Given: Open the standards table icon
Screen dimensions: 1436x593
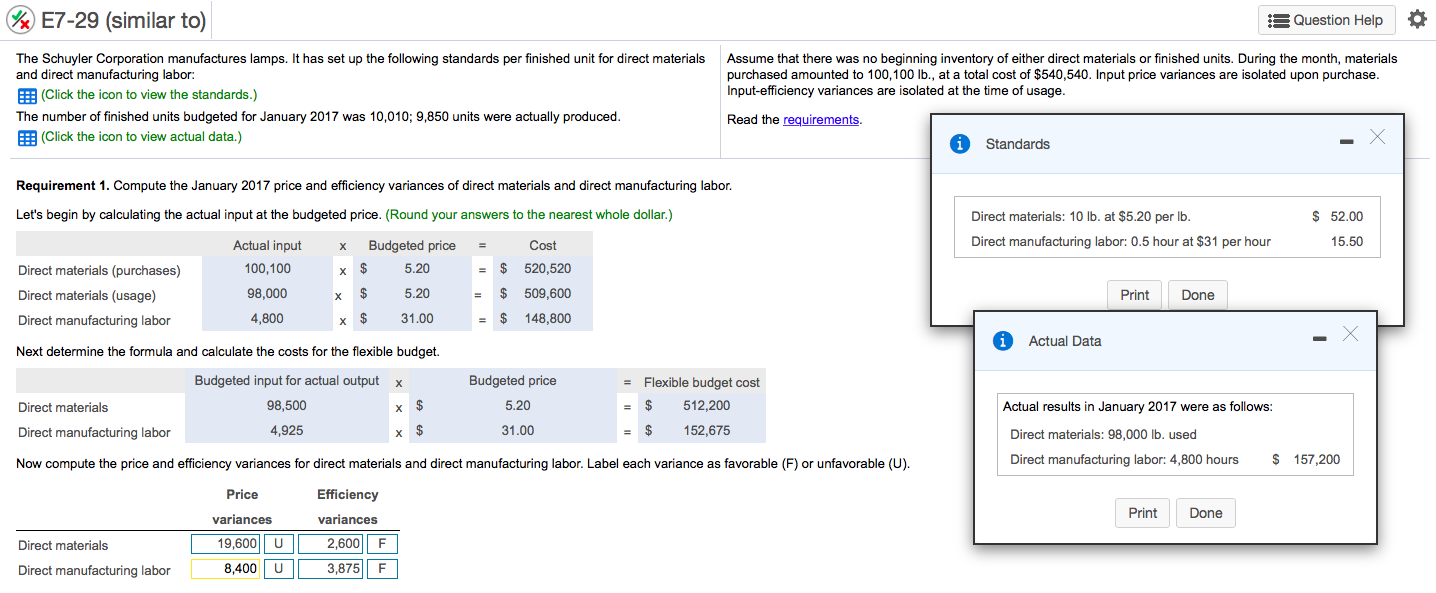Looking at the screenshot, I should (x=26, y=95).
